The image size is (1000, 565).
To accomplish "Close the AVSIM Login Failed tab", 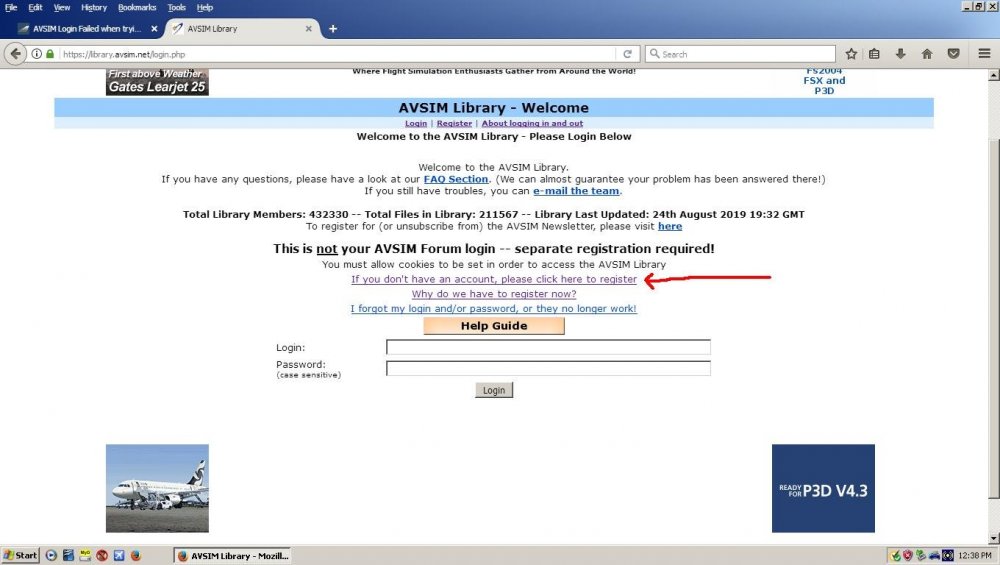I will click(154, 29).
